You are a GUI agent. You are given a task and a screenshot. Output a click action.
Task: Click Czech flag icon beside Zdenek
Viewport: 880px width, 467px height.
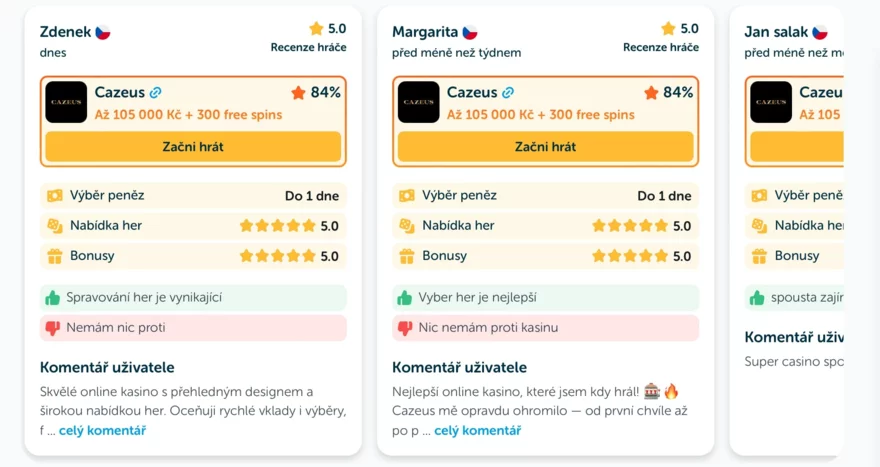click(103, 32)
